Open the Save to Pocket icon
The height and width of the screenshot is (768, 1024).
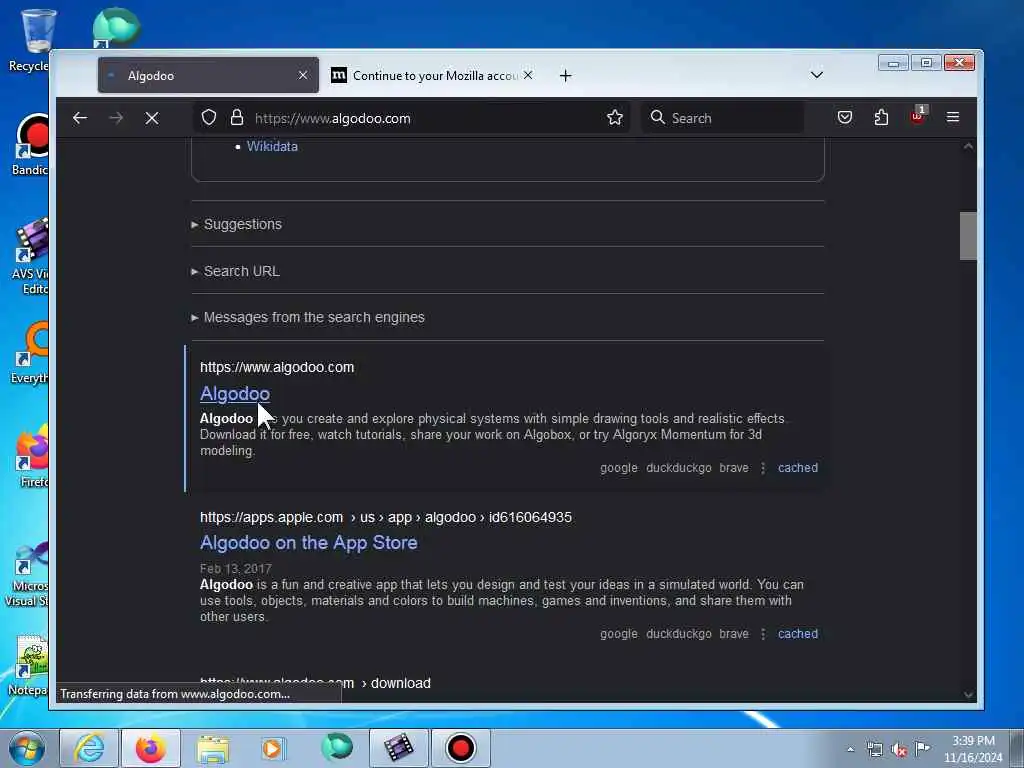click(x=844, y=118)
